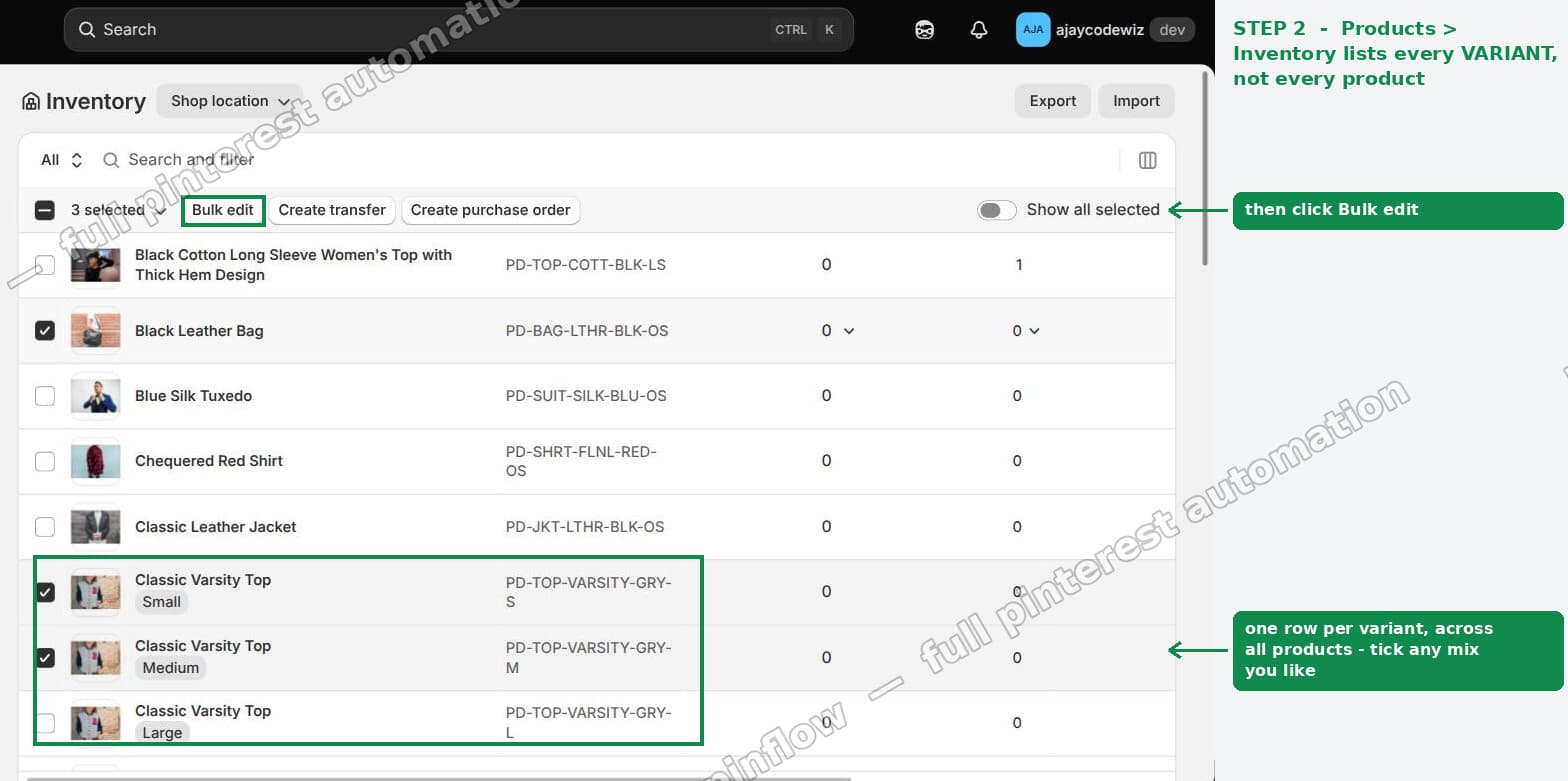Image resolution: width=1568 pixels, height=781 pixels.
Task: Open Classic Varsity Top Small thumbnail
Action: pyautogui.click(x=96, y=592)
